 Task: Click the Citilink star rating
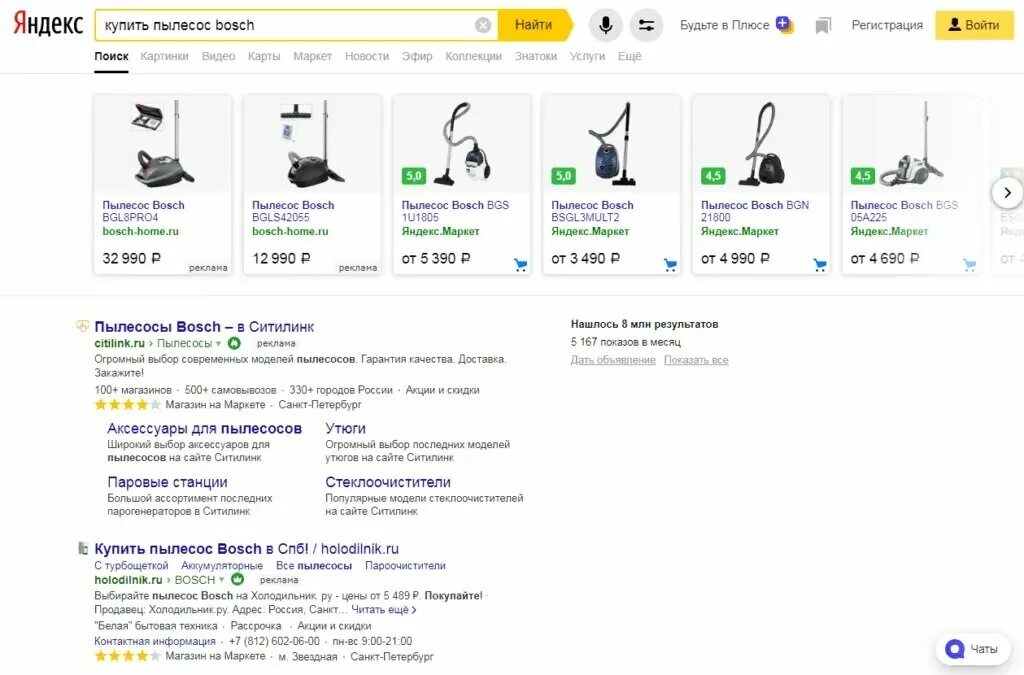(127, 405)
